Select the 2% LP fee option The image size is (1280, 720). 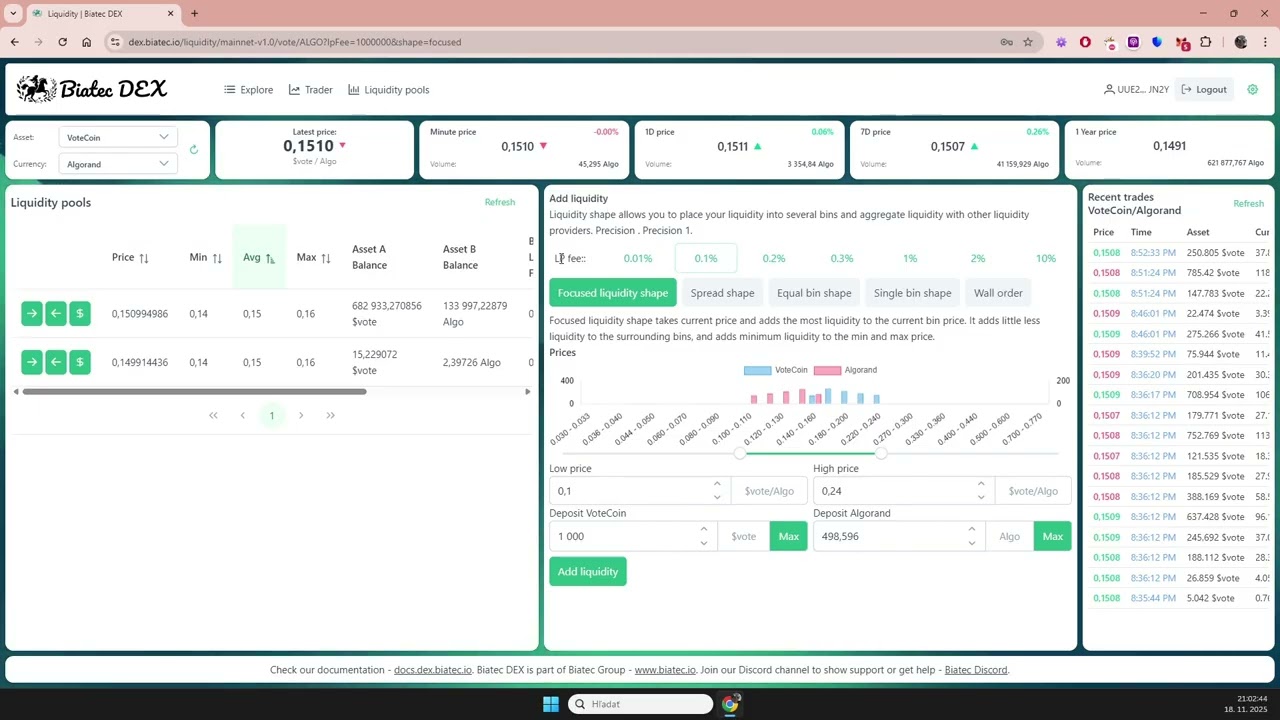978,258
